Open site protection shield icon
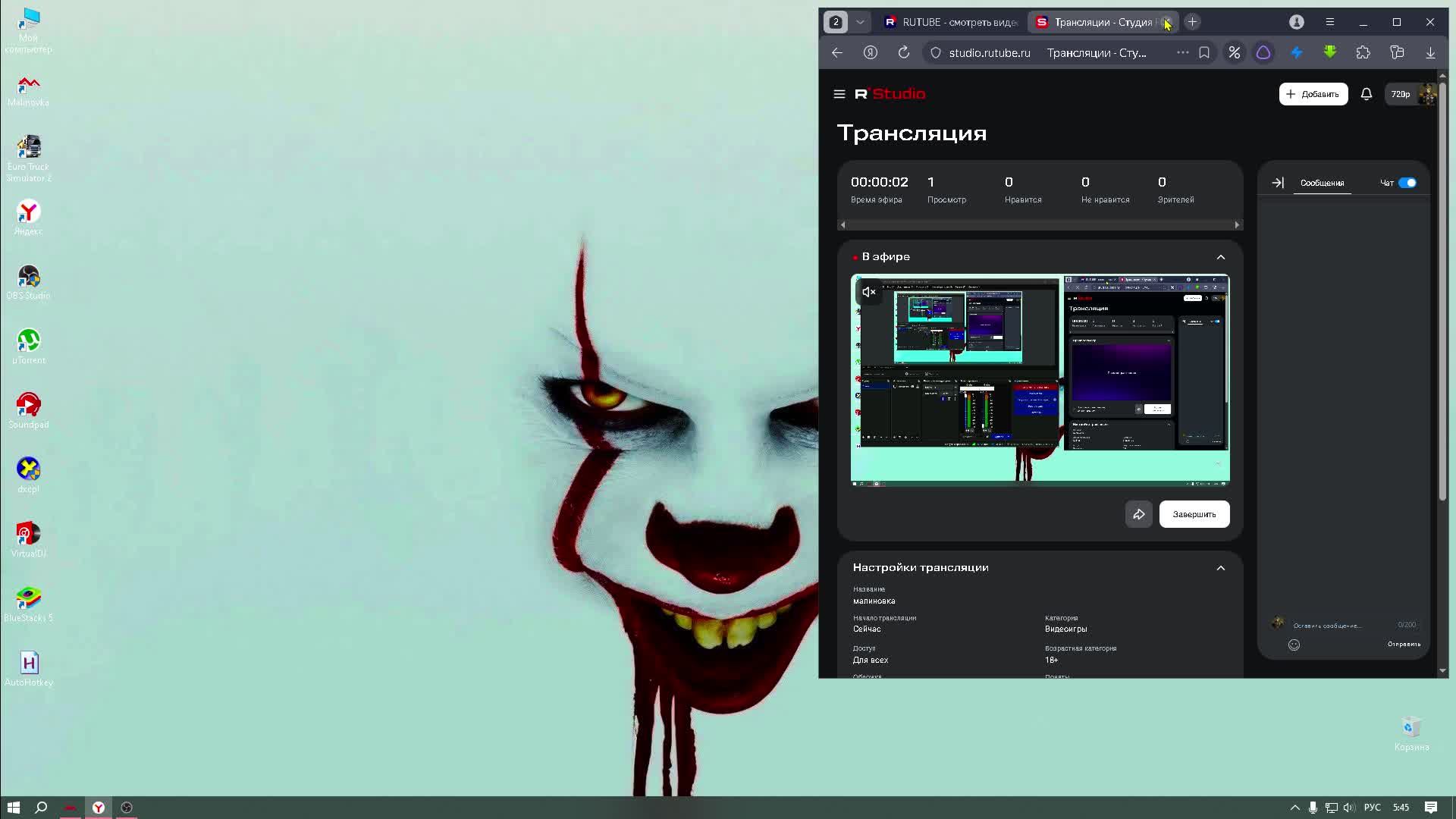Screen dimensions: 1456x819 (936, 53)
